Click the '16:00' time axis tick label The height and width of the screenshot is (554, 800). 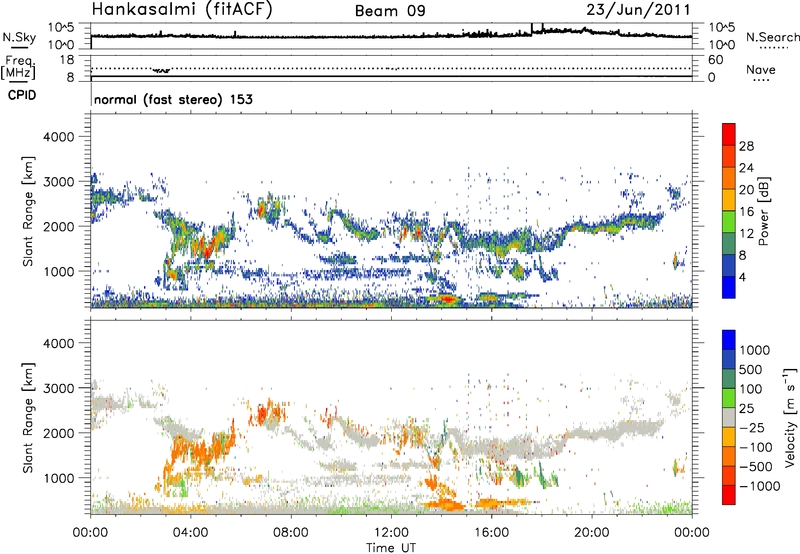pyautogui.click(x=491, y=533)
